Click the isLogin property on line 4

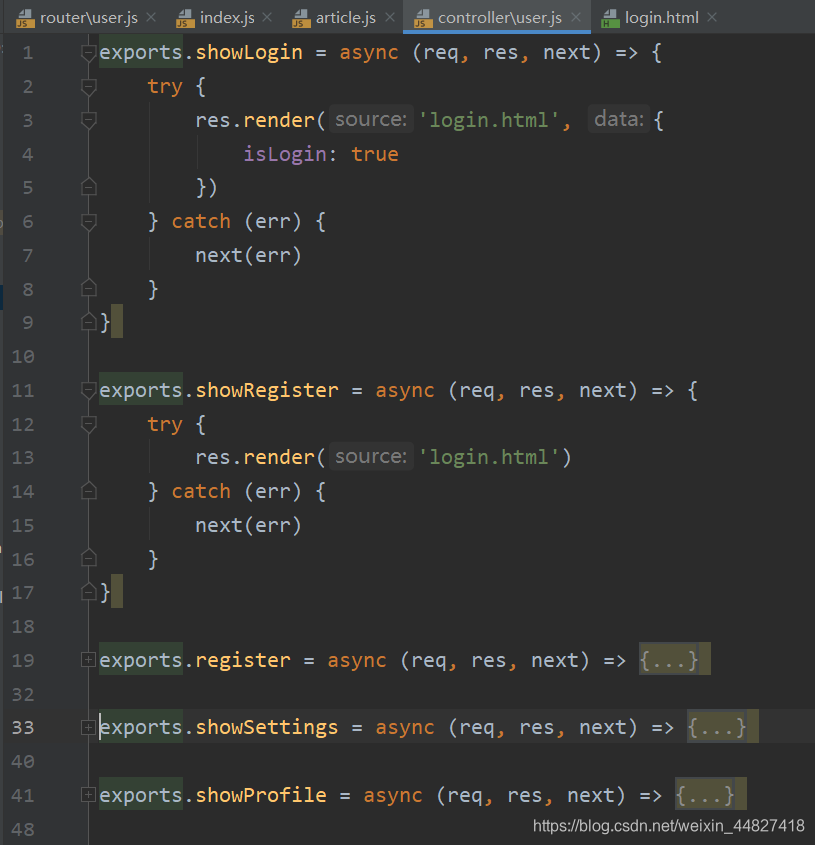[285, 155]
